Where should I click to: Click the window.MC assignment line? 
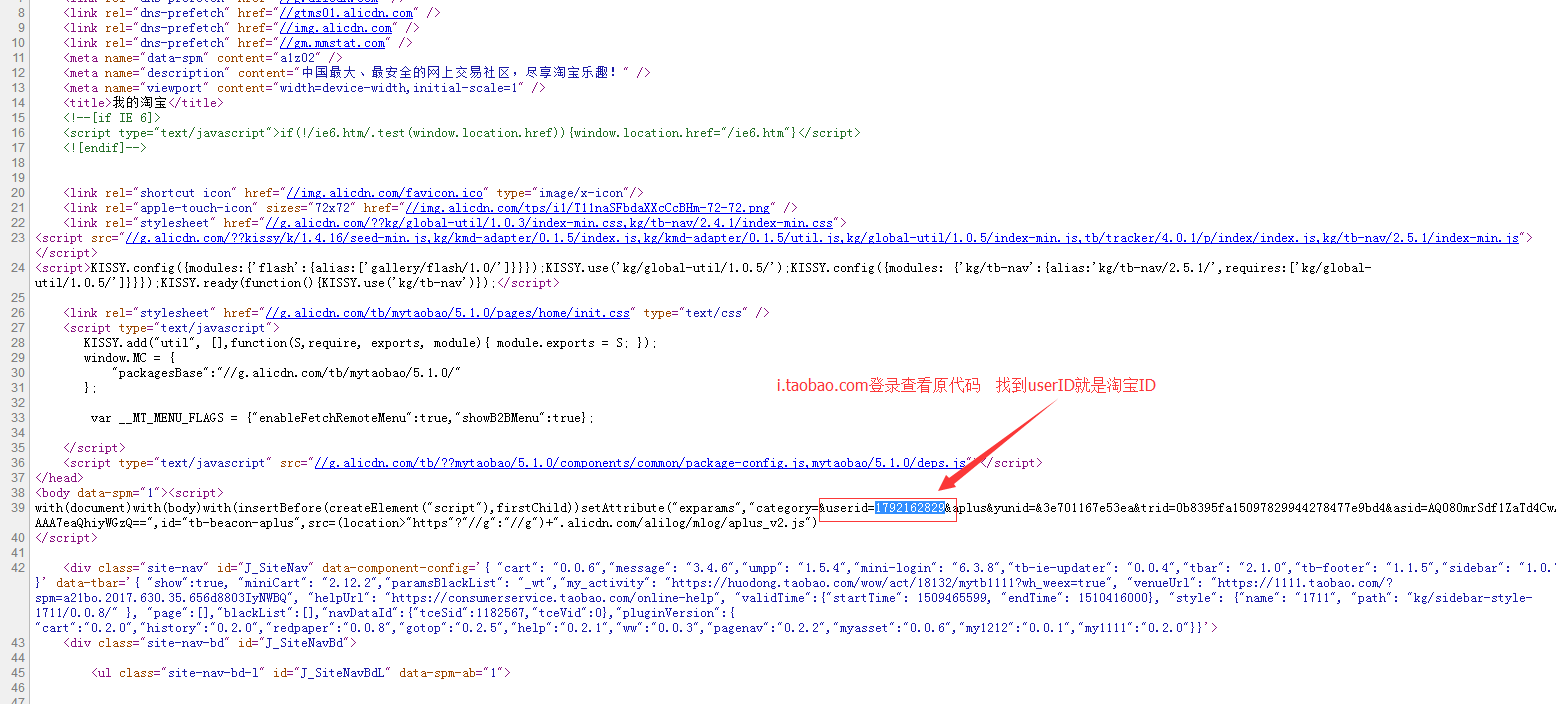[x=129, y=358]
